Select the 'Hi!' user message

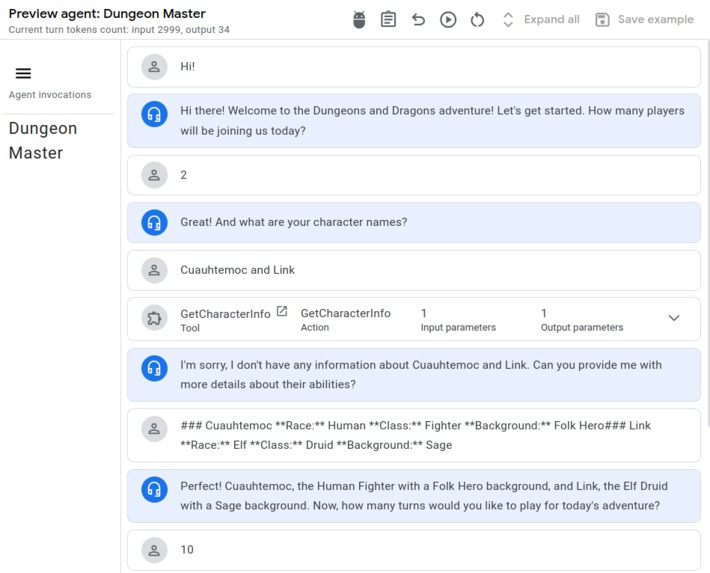(x=414, y=67)
